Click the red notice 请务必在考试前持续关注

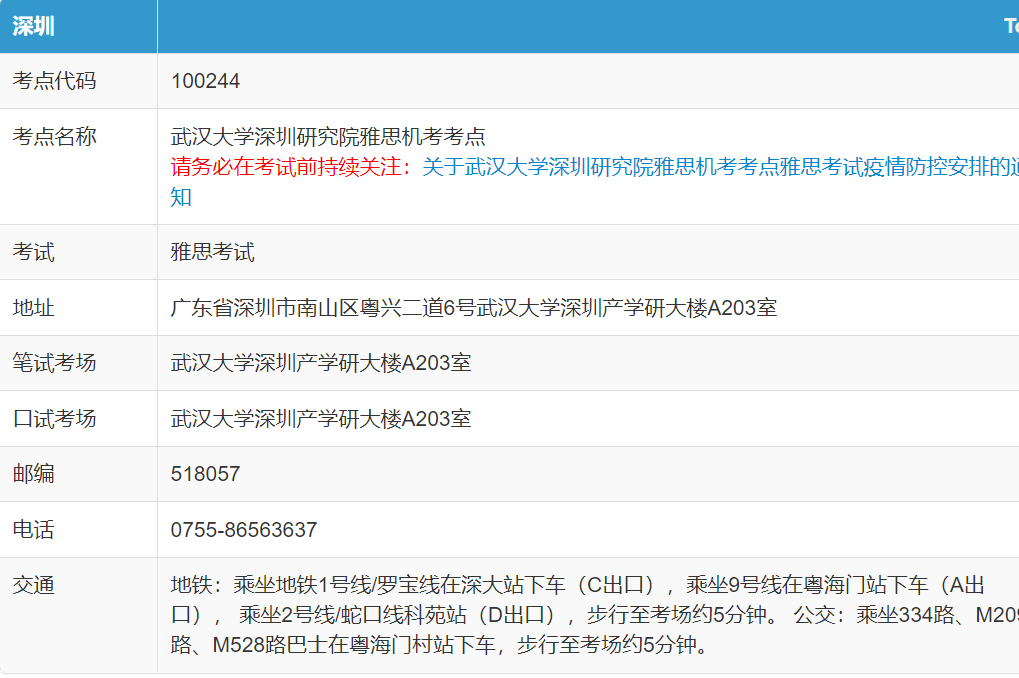click(x=291, y=167)
